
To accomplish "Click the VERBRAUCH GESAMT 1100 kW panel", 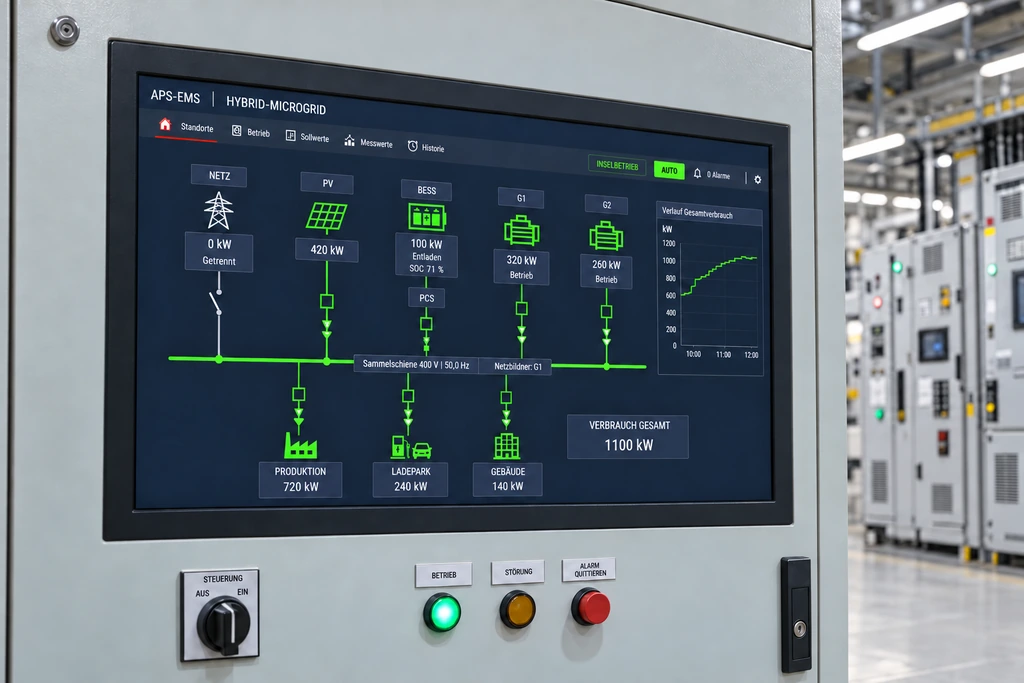I will tap(628, 436).
